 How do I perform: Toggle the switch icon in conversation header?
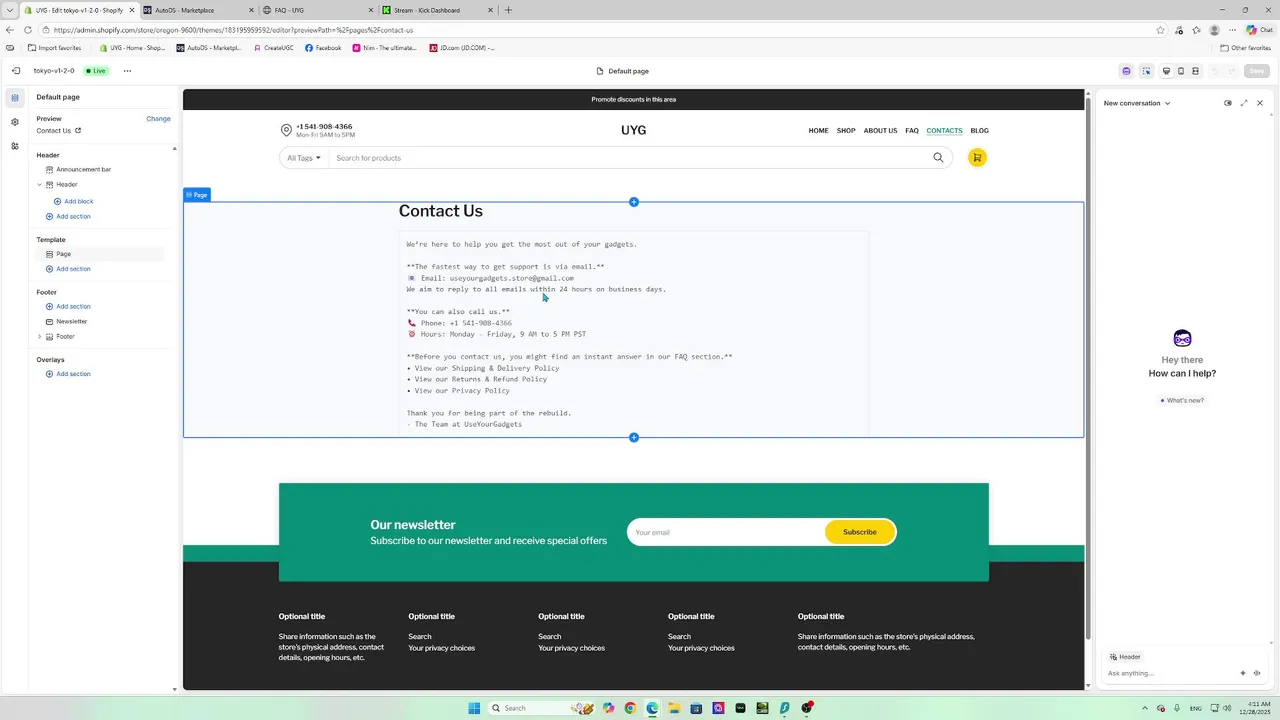[x=1228, y=103]
